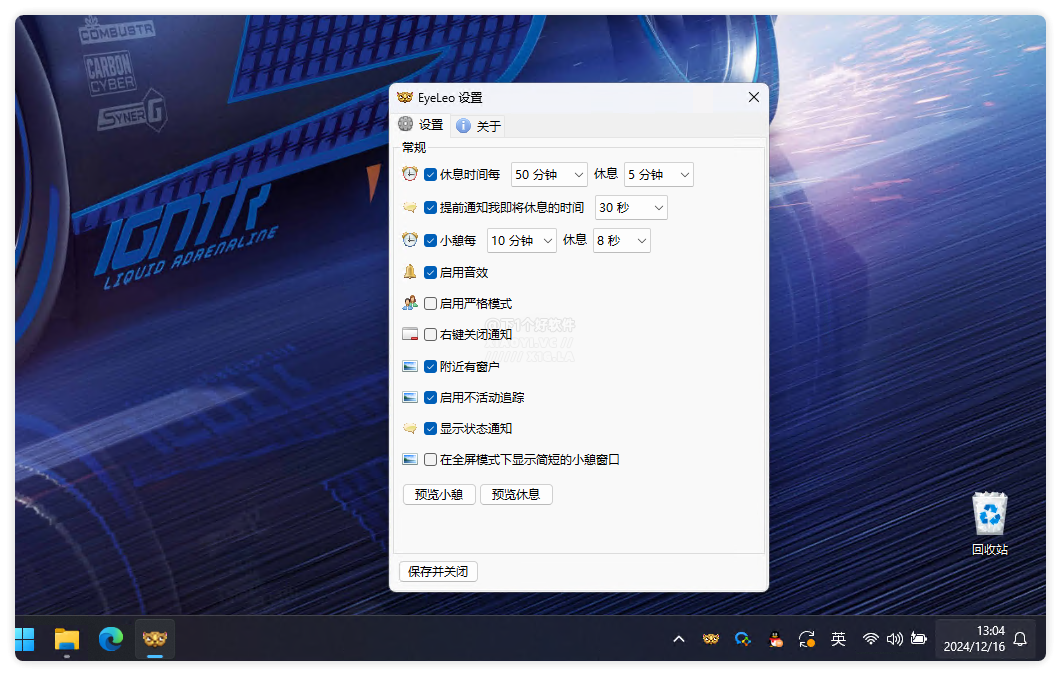Toggle 右键关闭通知 checkbox
Screen dimensions: 1061x676
[430, 335]
